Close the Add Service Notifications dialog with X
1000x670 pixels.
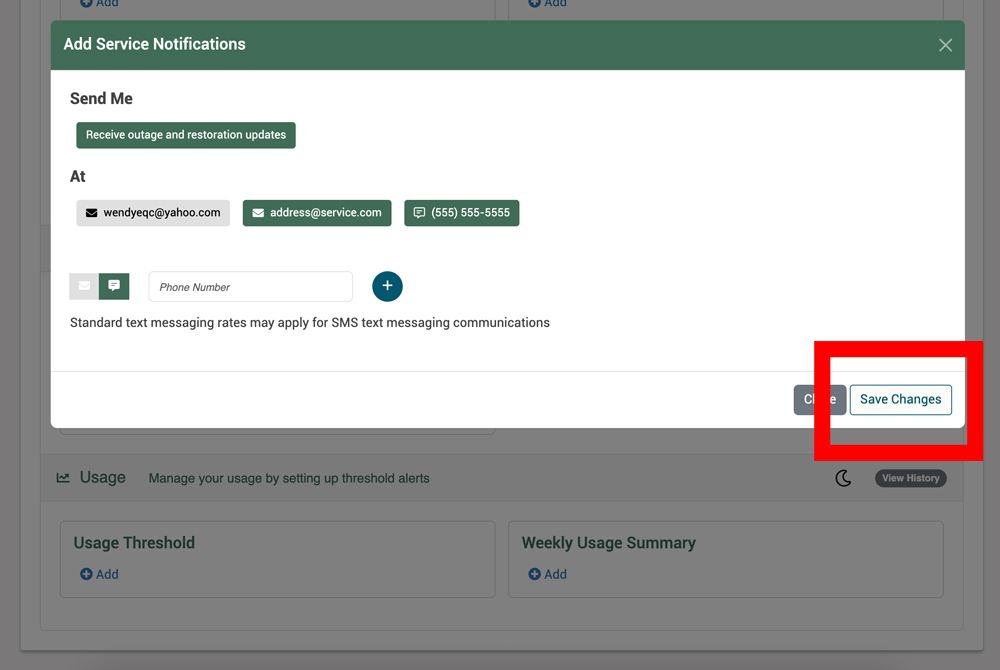point(945,45)
